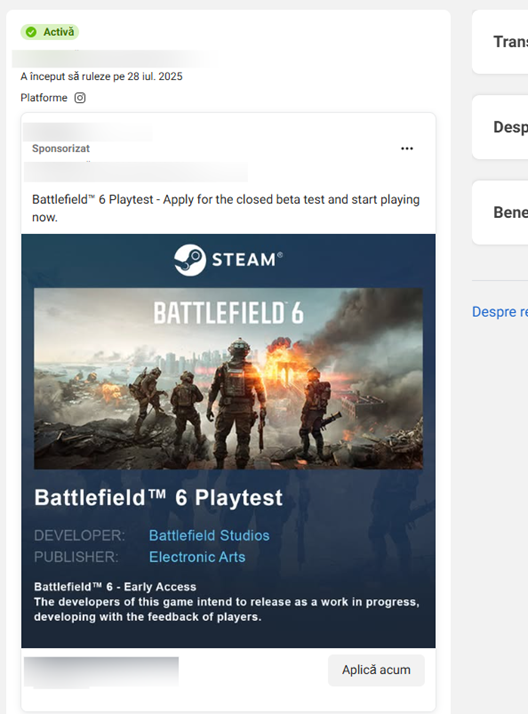Click the Sponsorizat label
The image size is (528, 714).
61,148
